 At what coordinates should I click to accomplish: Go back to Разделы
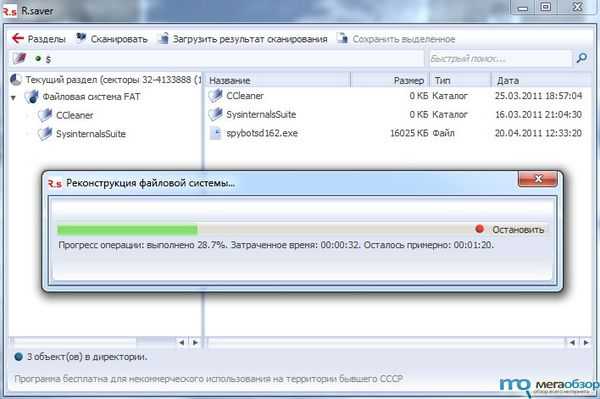pyautogui.click(x=46, y=39)
